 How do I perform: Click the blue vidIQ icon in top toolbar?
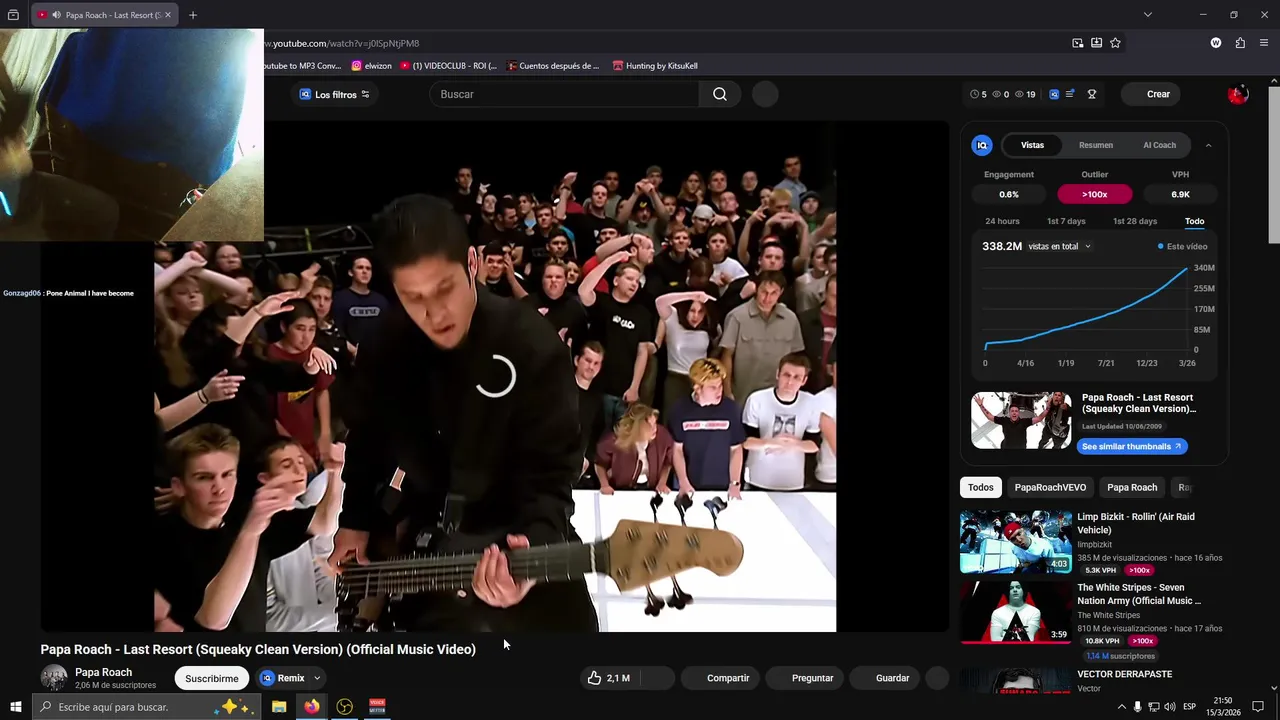[1054, 94]
